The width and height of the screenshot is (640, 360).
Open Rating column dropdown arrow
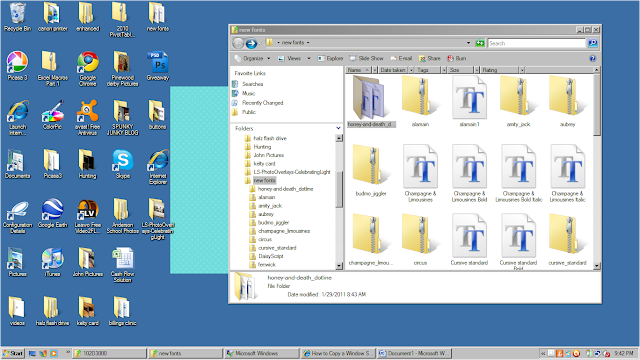[522, 70]
